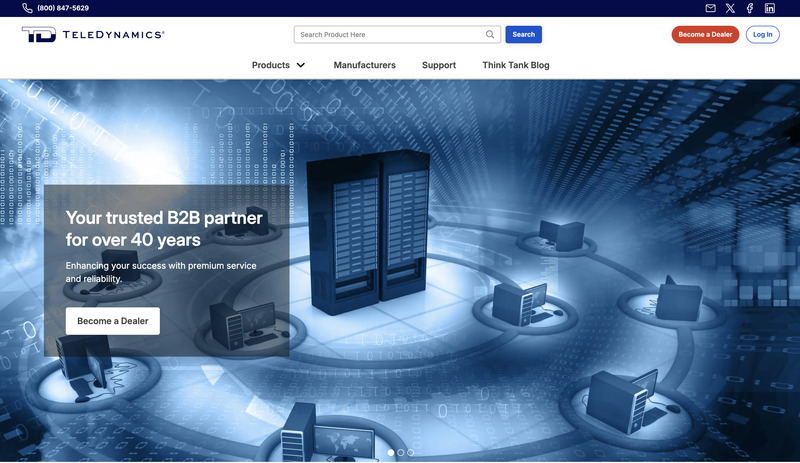Switch to the second carousel slide dot
This screenshot has height=463, width=800.
tap(401, 452)
